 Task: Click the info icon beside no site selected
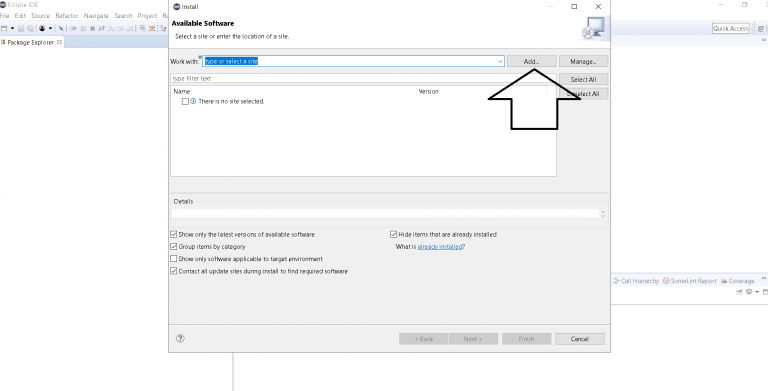193,101
